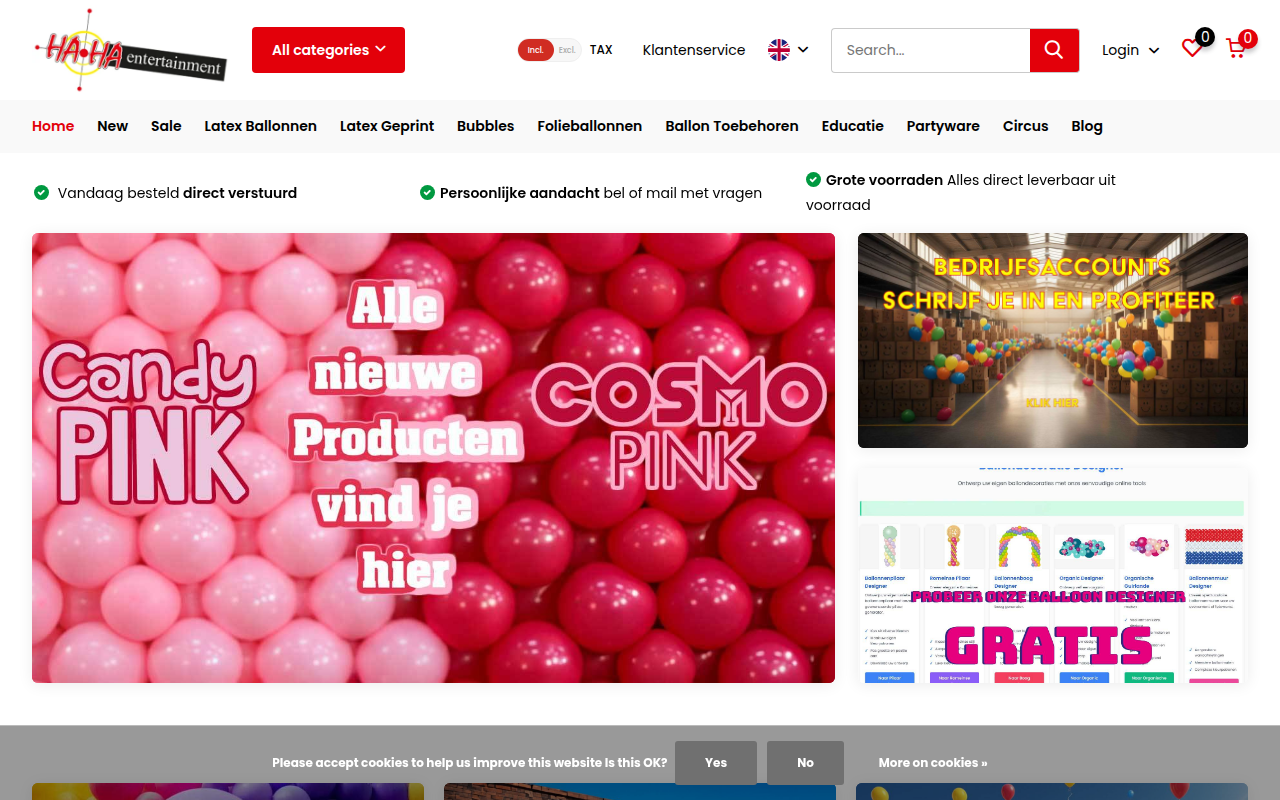Screen dimensions: 1280x800
Task: Expand the All categories dropdown
Action: click(x=328, y=50)
